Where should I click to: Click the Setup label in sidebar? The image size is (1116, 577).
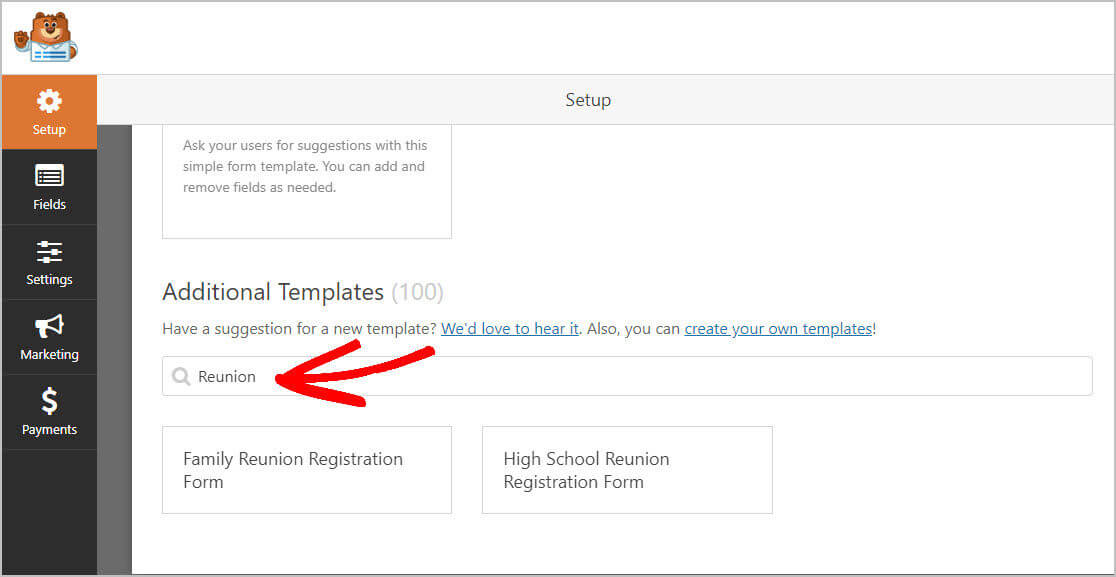(x=49, y=130)
